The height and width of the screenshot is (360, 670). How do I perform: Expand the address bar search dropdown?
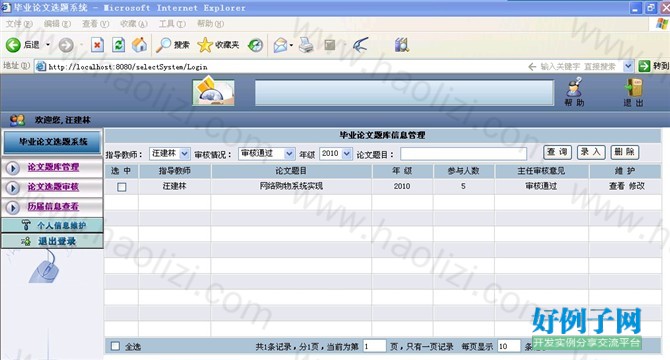[x=628, y=66]
